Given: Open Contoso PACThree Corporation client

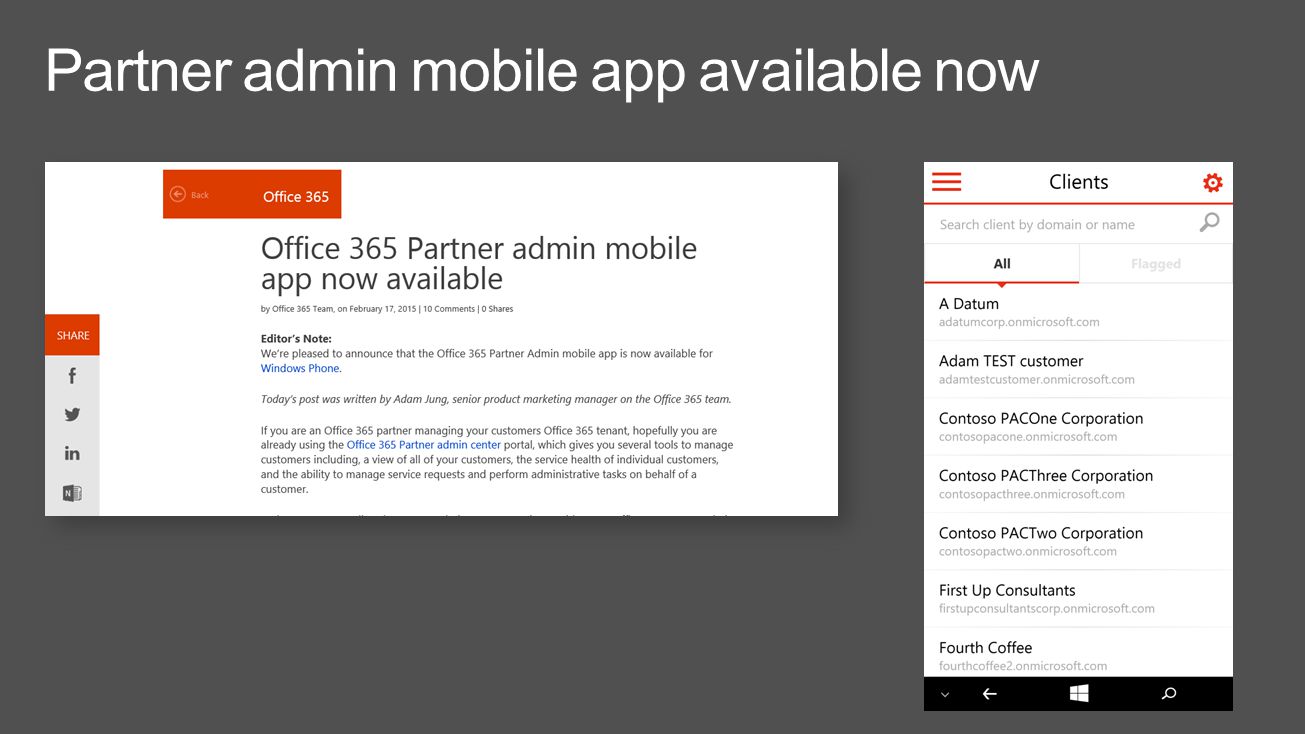Looking at the screenshot, I should (x=1078, y=484).
